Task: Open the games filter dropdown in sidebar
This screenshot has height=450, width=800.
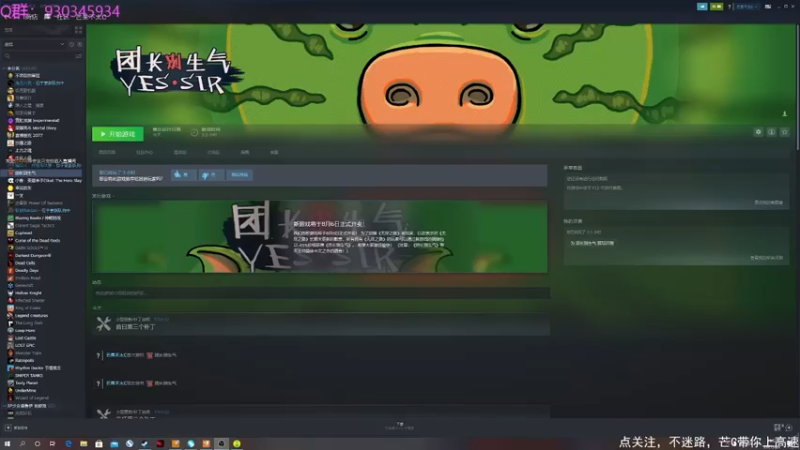Action: (34, 44)
